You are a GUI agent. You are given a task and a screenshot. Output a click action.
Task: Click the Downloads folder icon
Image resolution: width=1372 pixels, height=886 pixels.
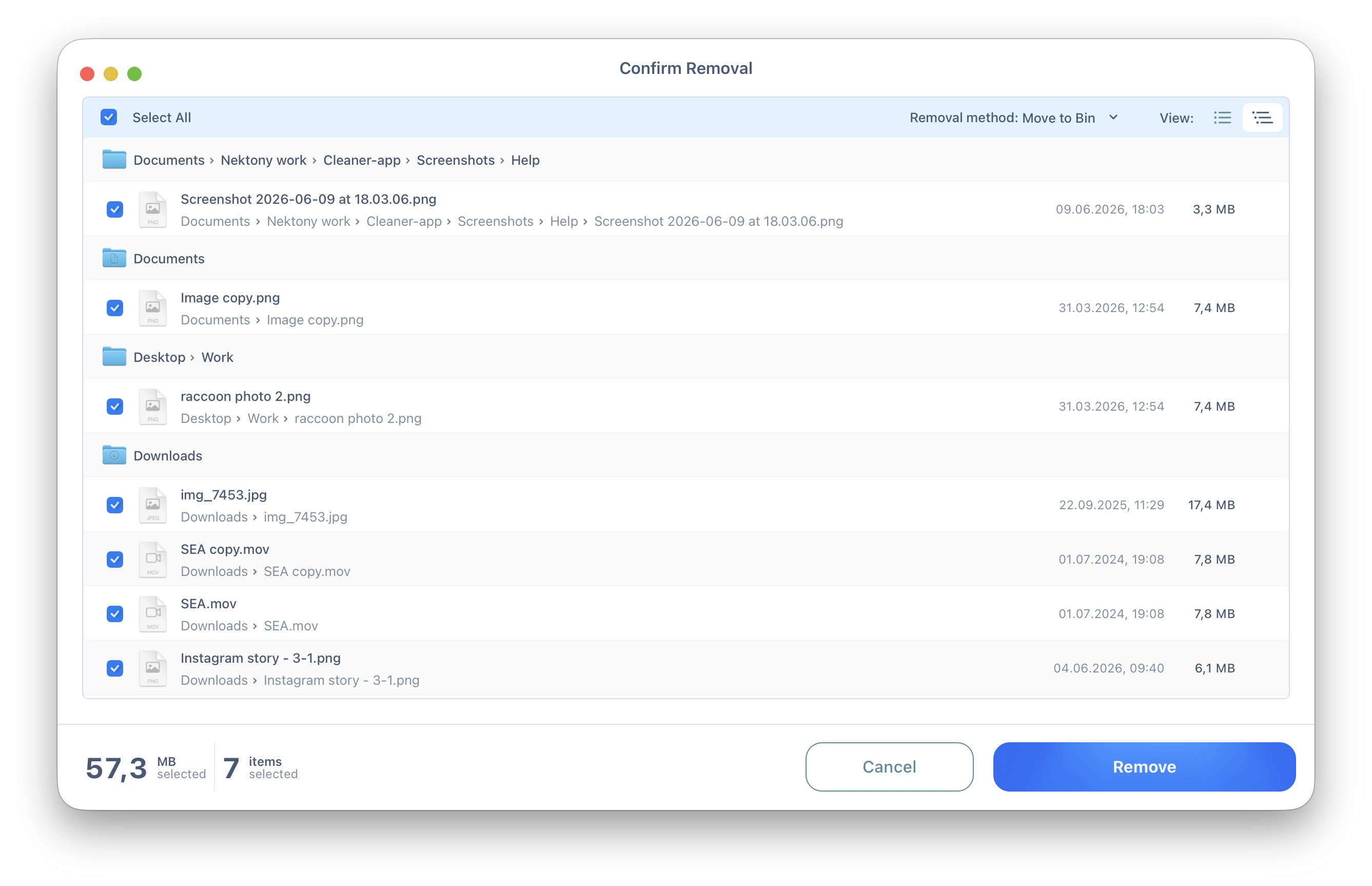point(114,455)
